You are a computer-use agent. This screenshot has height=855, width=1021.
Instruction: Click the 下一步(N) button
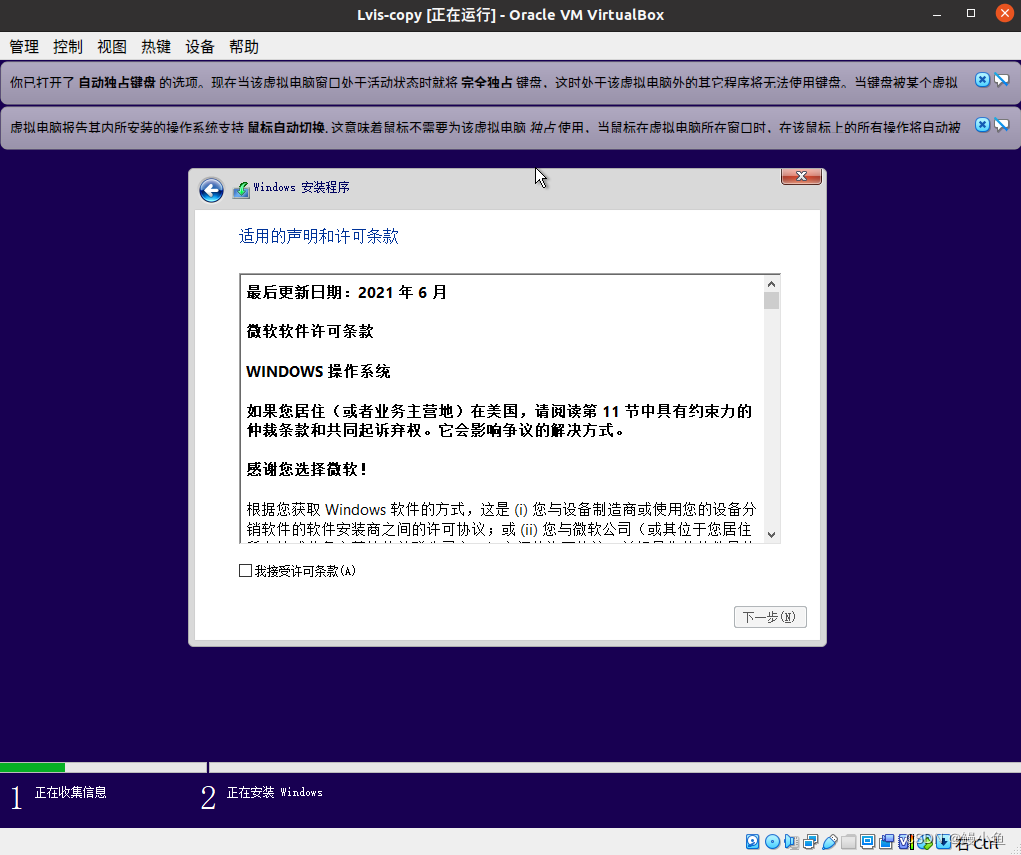tap(770, 617)
